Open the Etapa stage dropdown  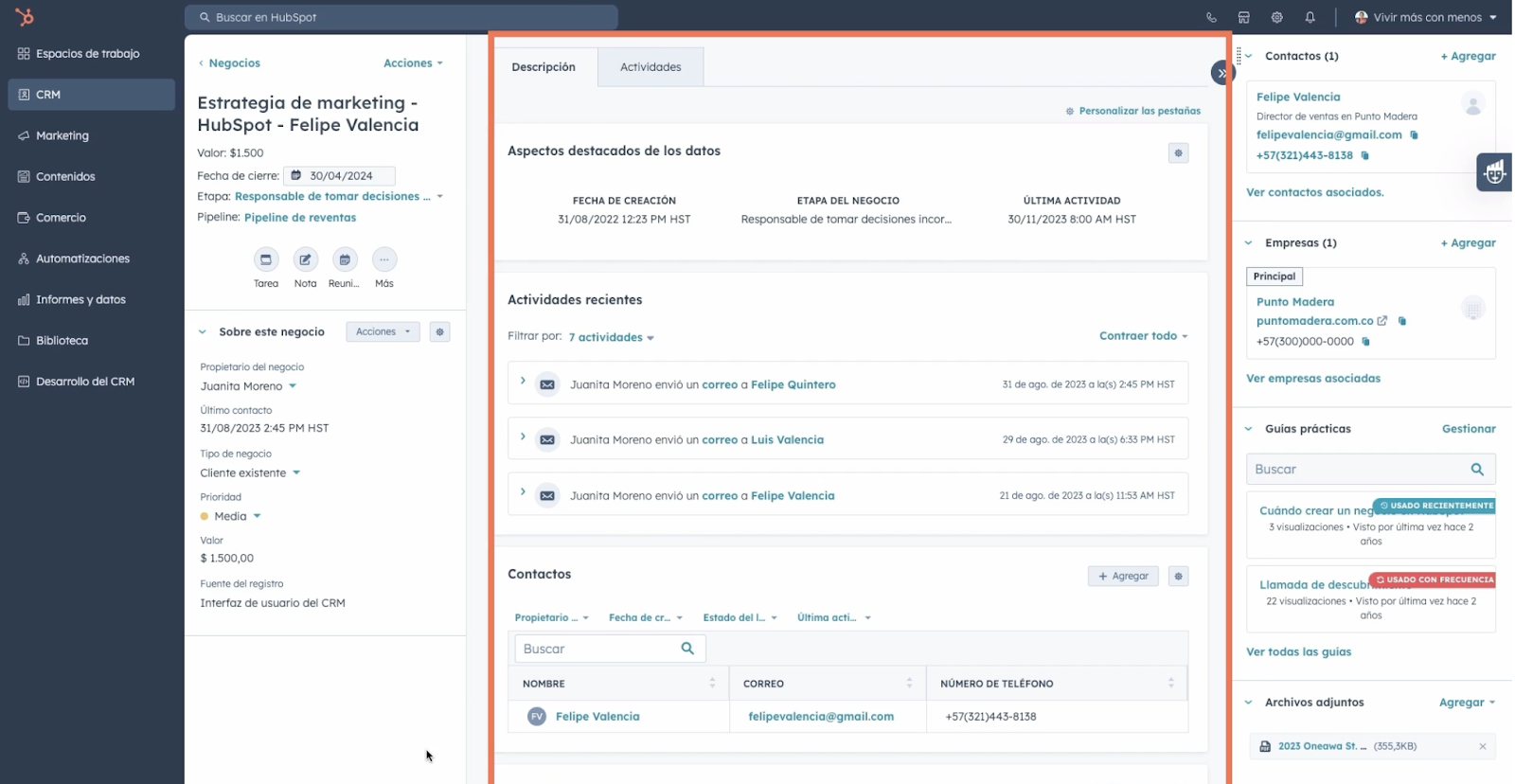338,197
